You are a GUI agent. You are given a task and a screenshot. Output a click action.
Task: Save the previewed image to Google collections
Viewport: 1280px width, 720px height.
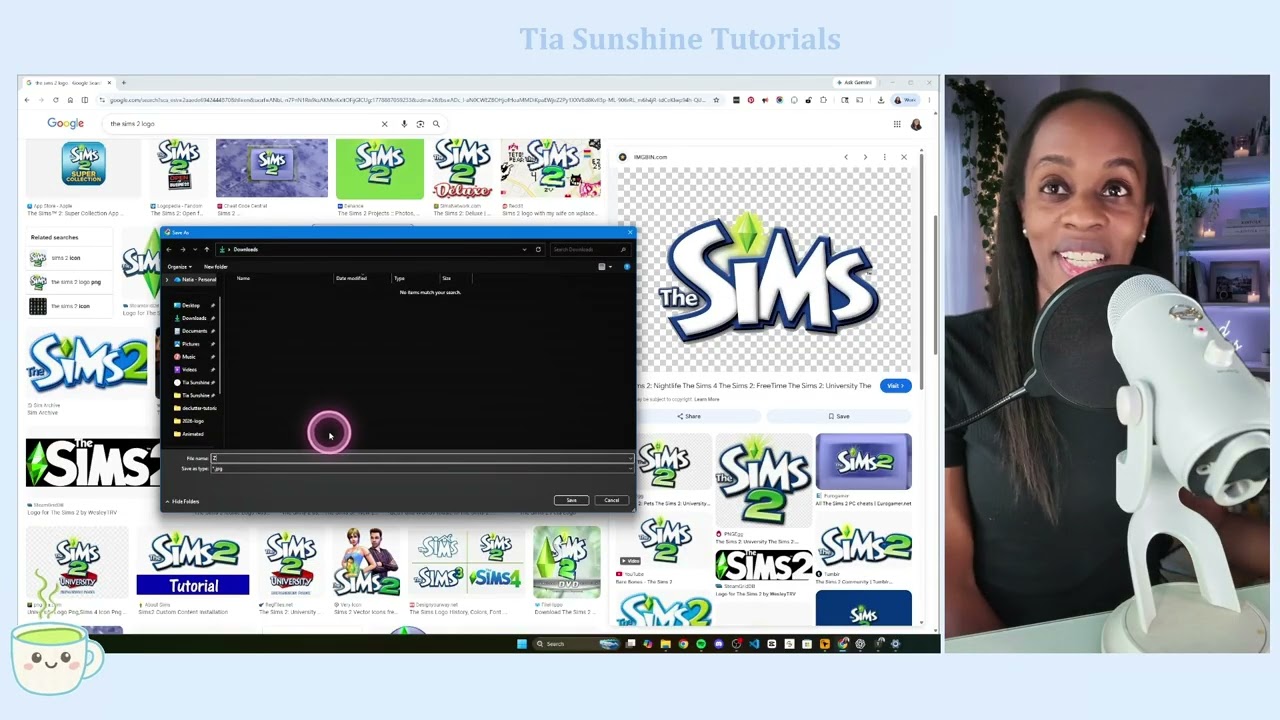coord(839,416)
